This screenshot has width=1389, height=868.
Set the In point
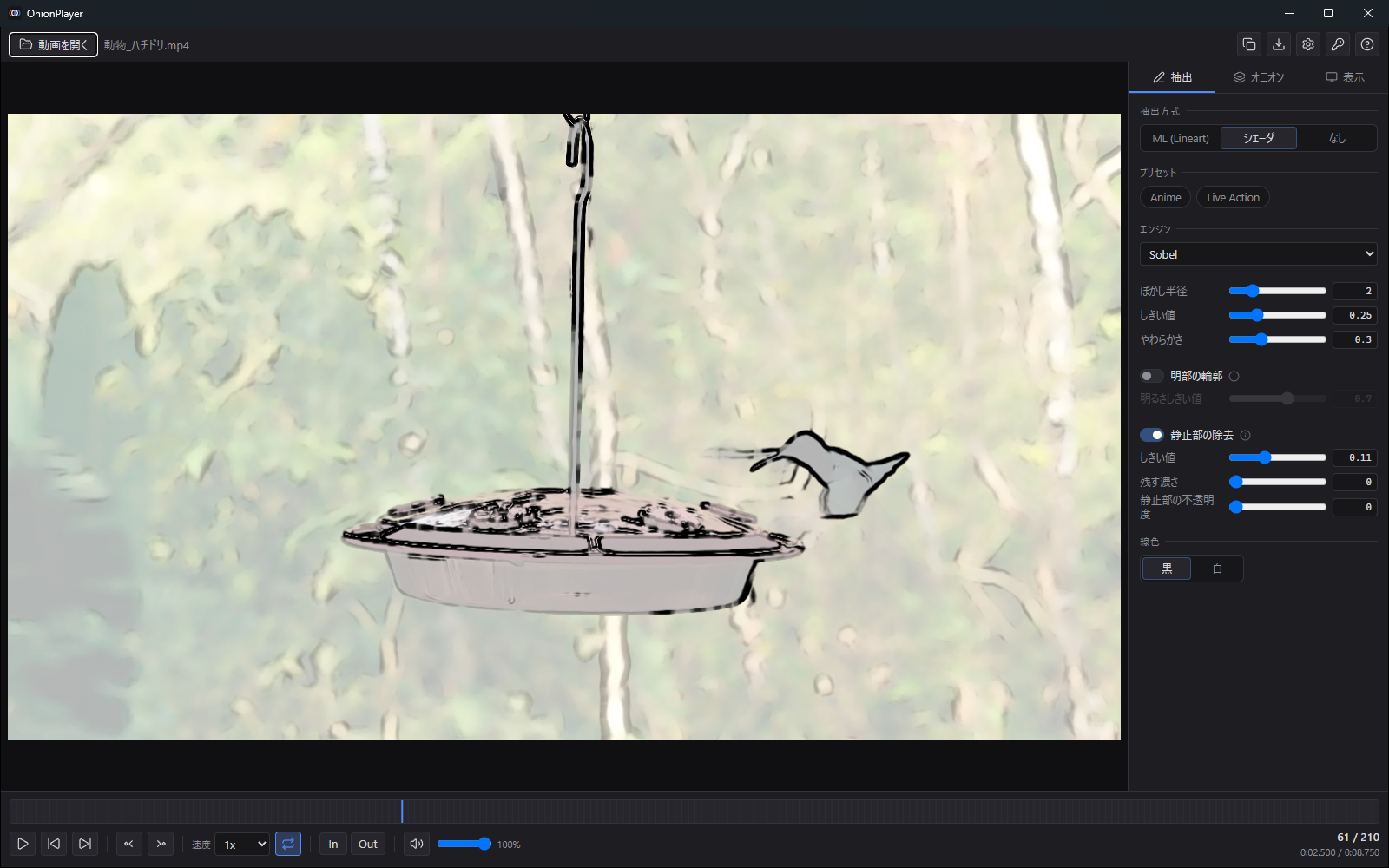pos(333,844)
